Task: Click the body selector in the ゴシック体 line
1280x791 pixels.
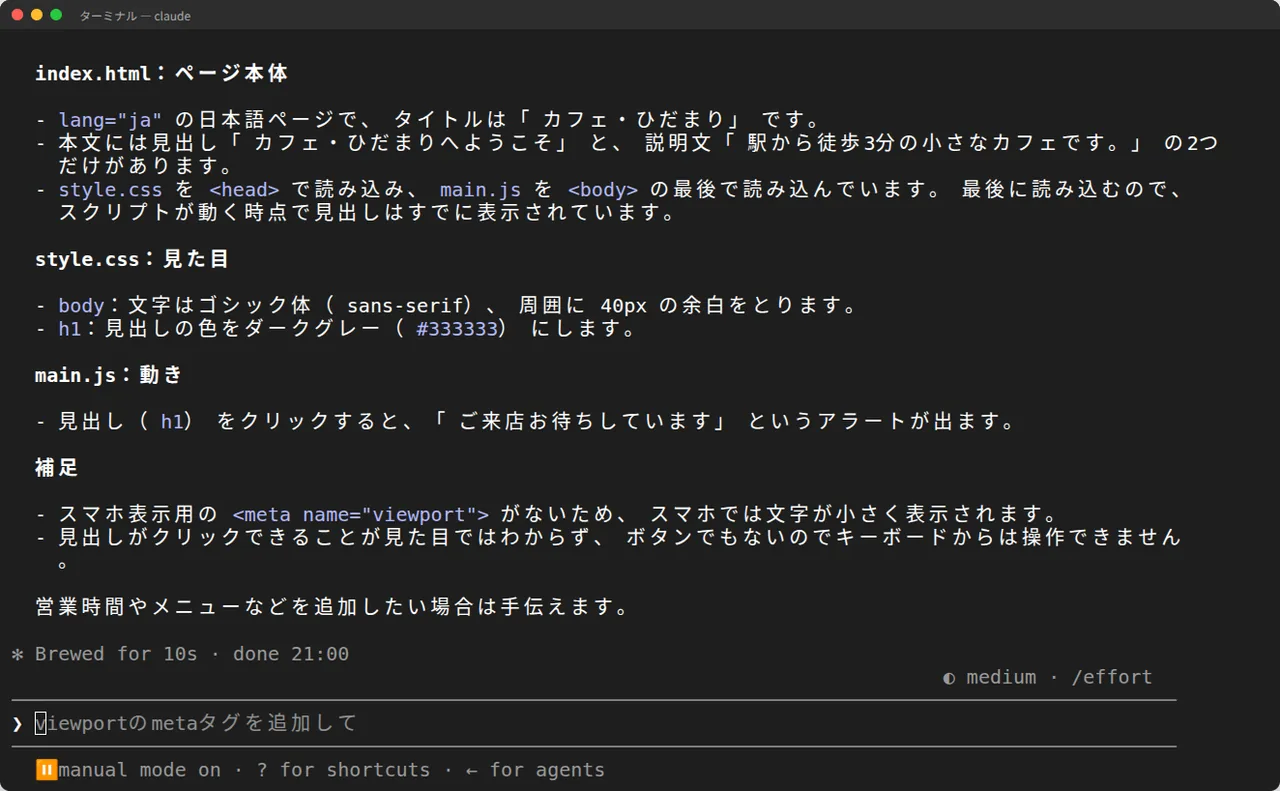Action: pyautogui.click(x=81, y=306)
